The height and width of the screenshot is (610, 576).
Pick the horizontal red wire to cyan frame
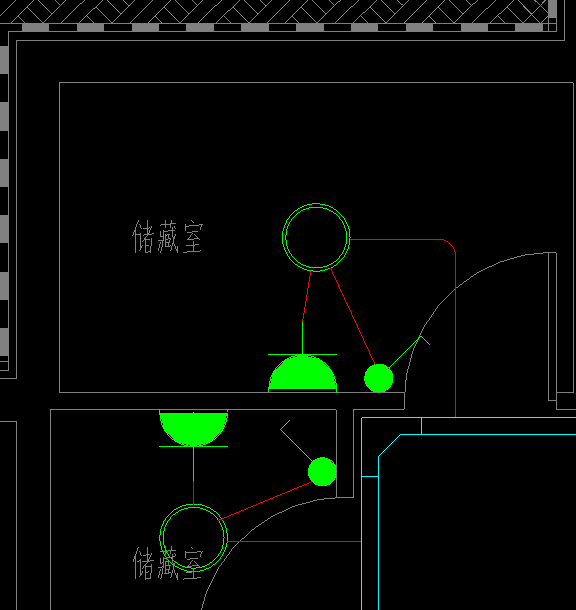pos(294,541)
